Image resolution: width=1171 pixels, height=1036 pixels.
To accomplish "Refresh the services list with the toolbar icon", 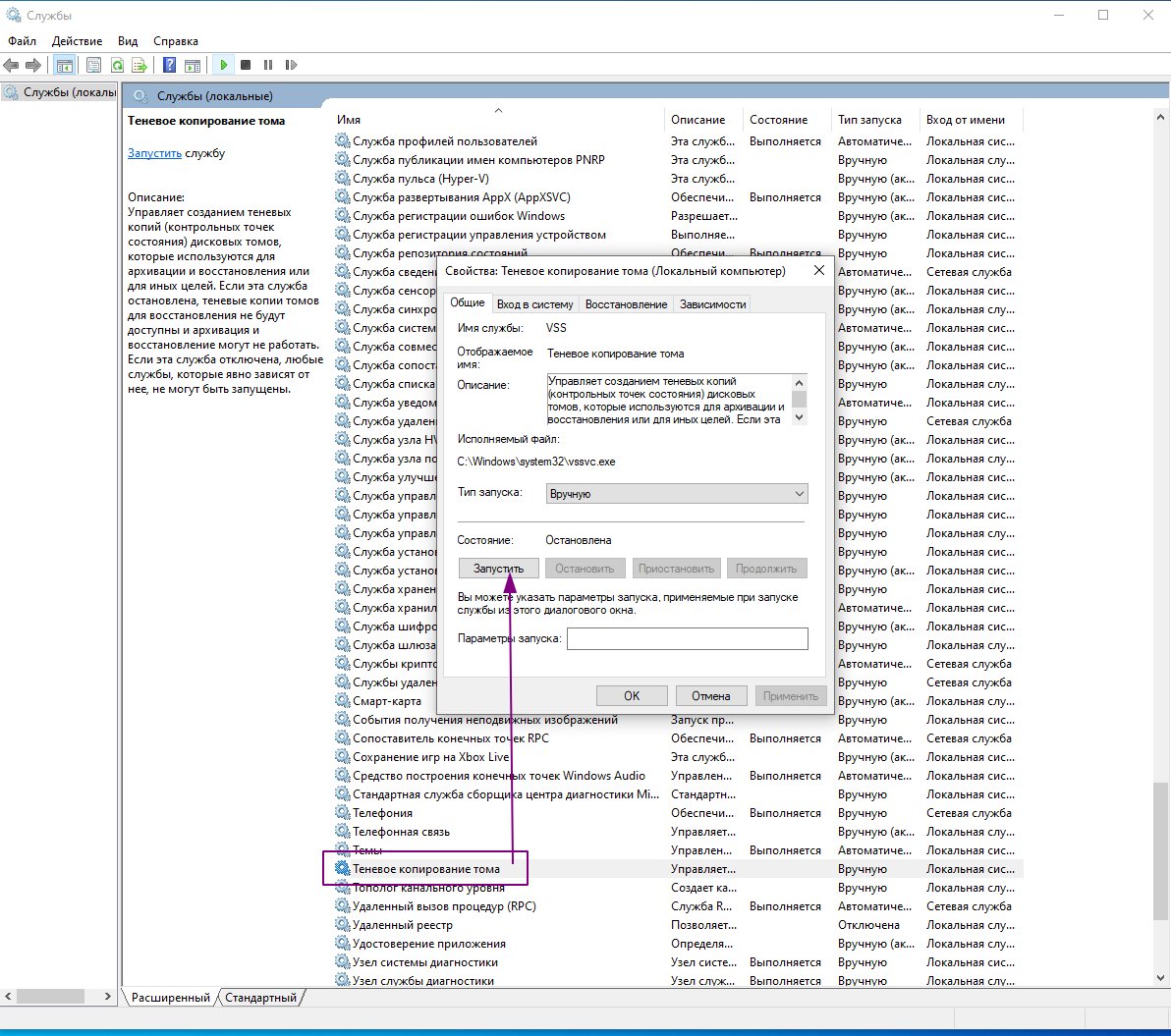I will click(x=117, y=66).
